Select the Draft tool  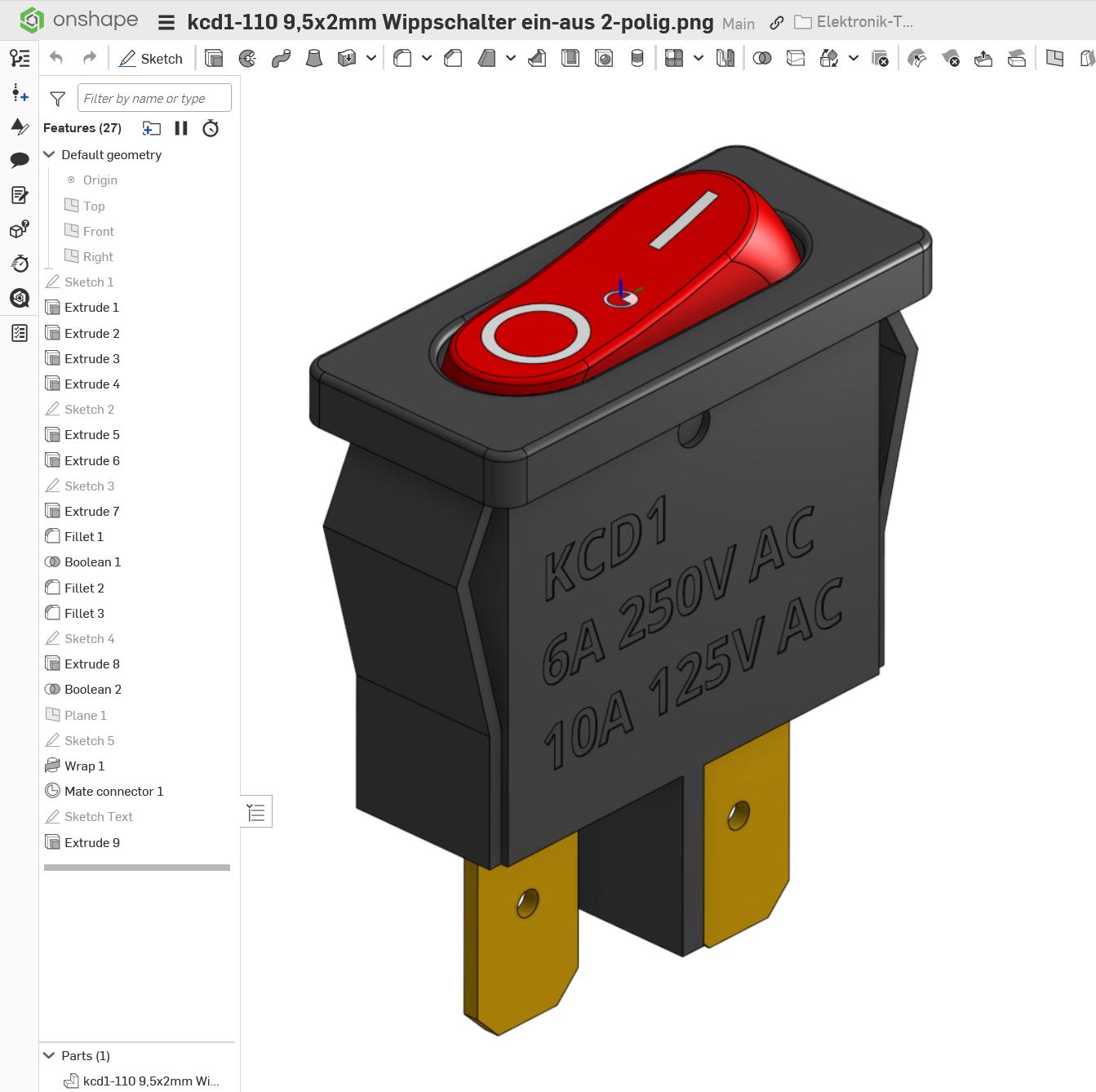pyautogui.click(x=487, y=58)
